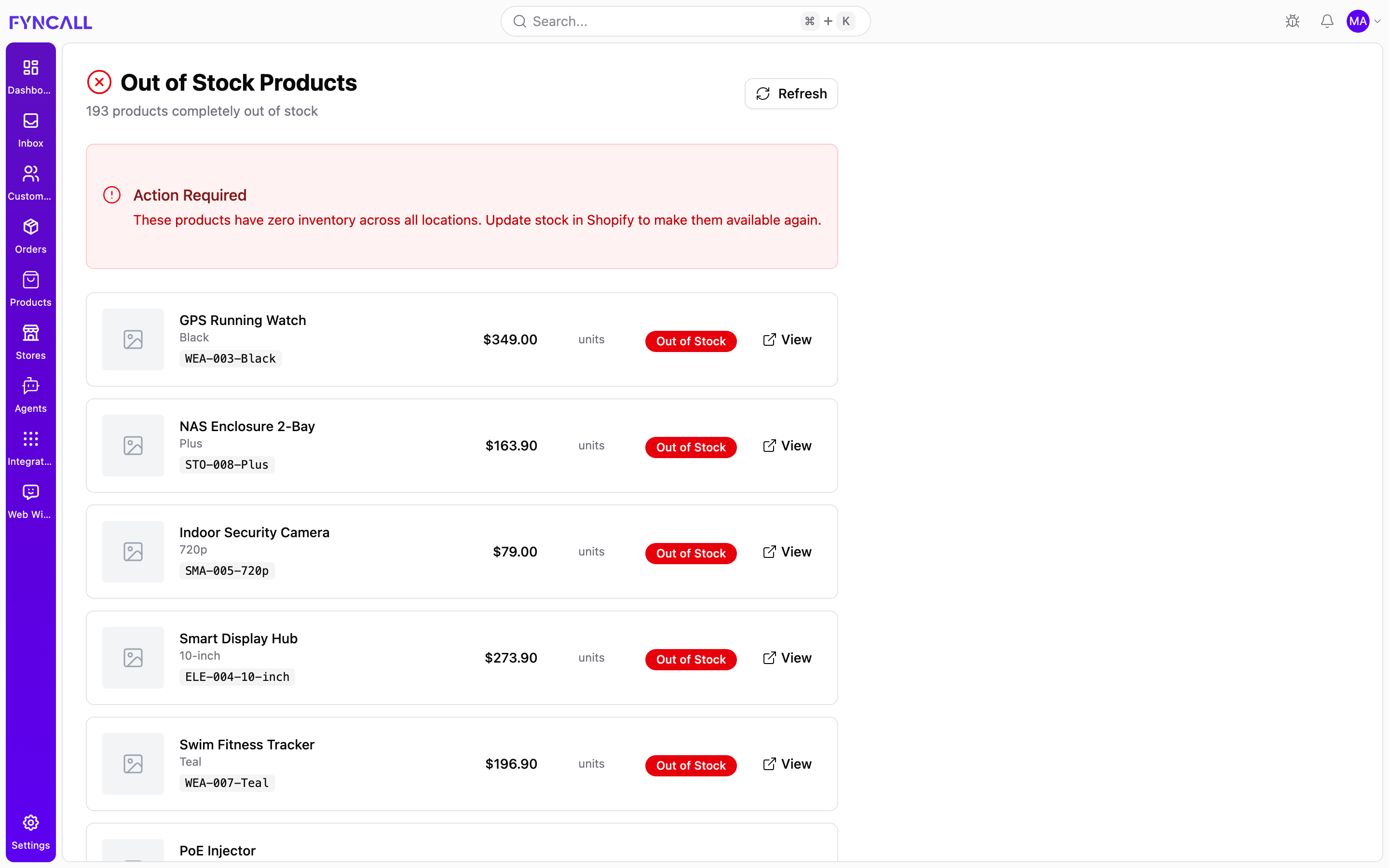Screen dimensions: 1389x868
Task: Click NAS Enclosure 2-Bay image placeholder
Action: click(x=133, y=446)
